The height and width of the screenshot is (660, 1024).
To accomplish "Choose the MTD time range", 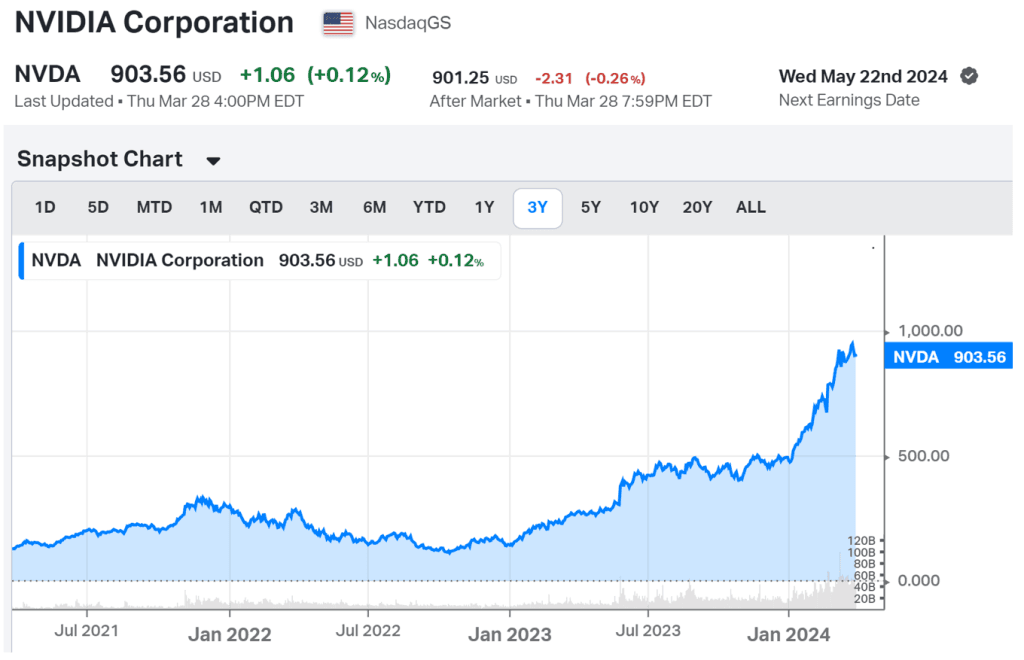I will pos(154,207).
